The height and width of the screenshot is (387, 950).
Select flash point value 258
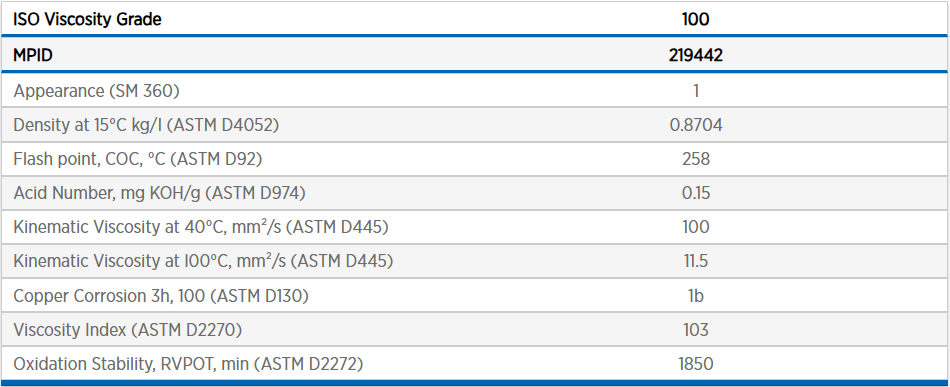[x=696, y=159]
